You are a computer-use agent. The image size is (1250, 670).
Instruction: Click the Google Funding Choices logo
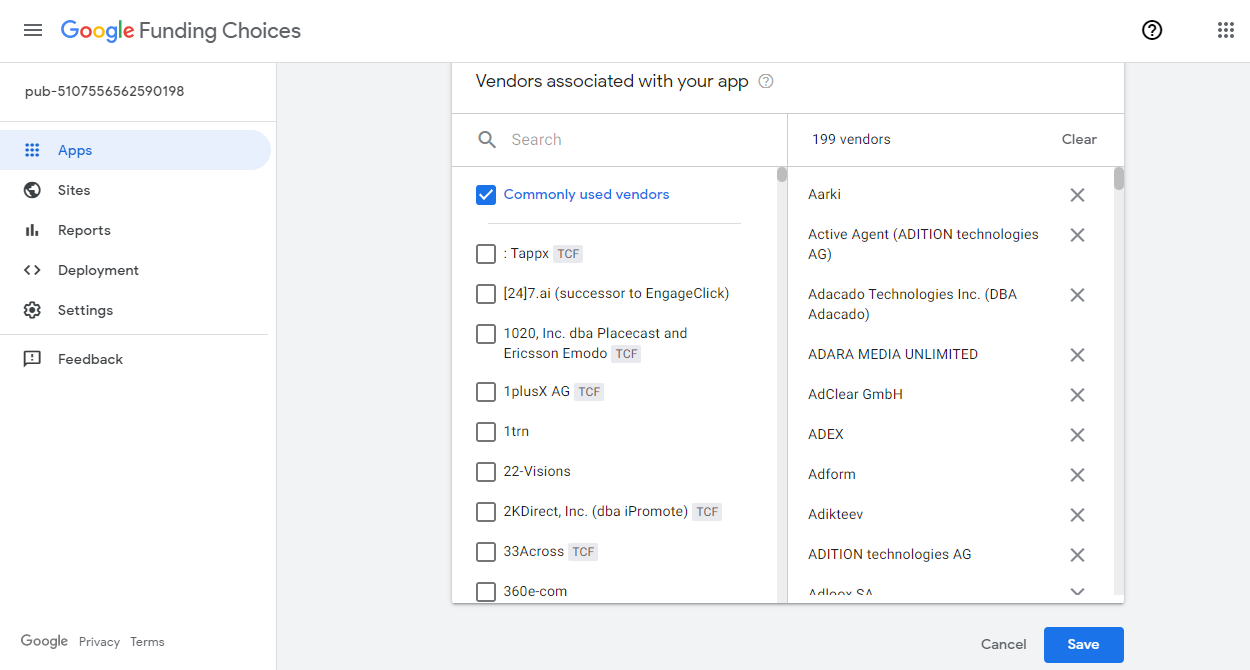tap(181, 30)
